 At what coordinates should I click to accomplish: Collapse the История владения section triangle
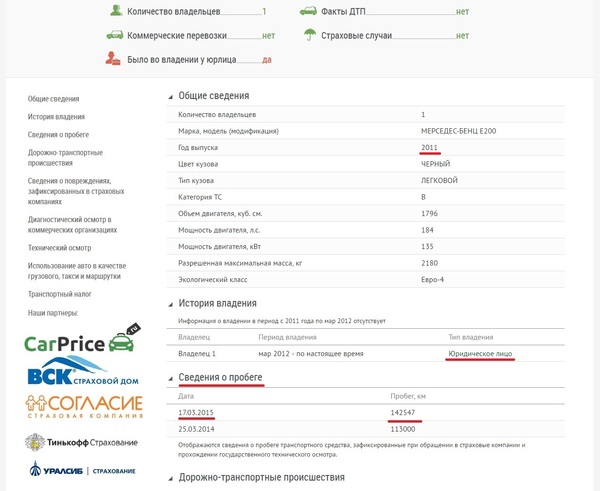pos(171,305)
